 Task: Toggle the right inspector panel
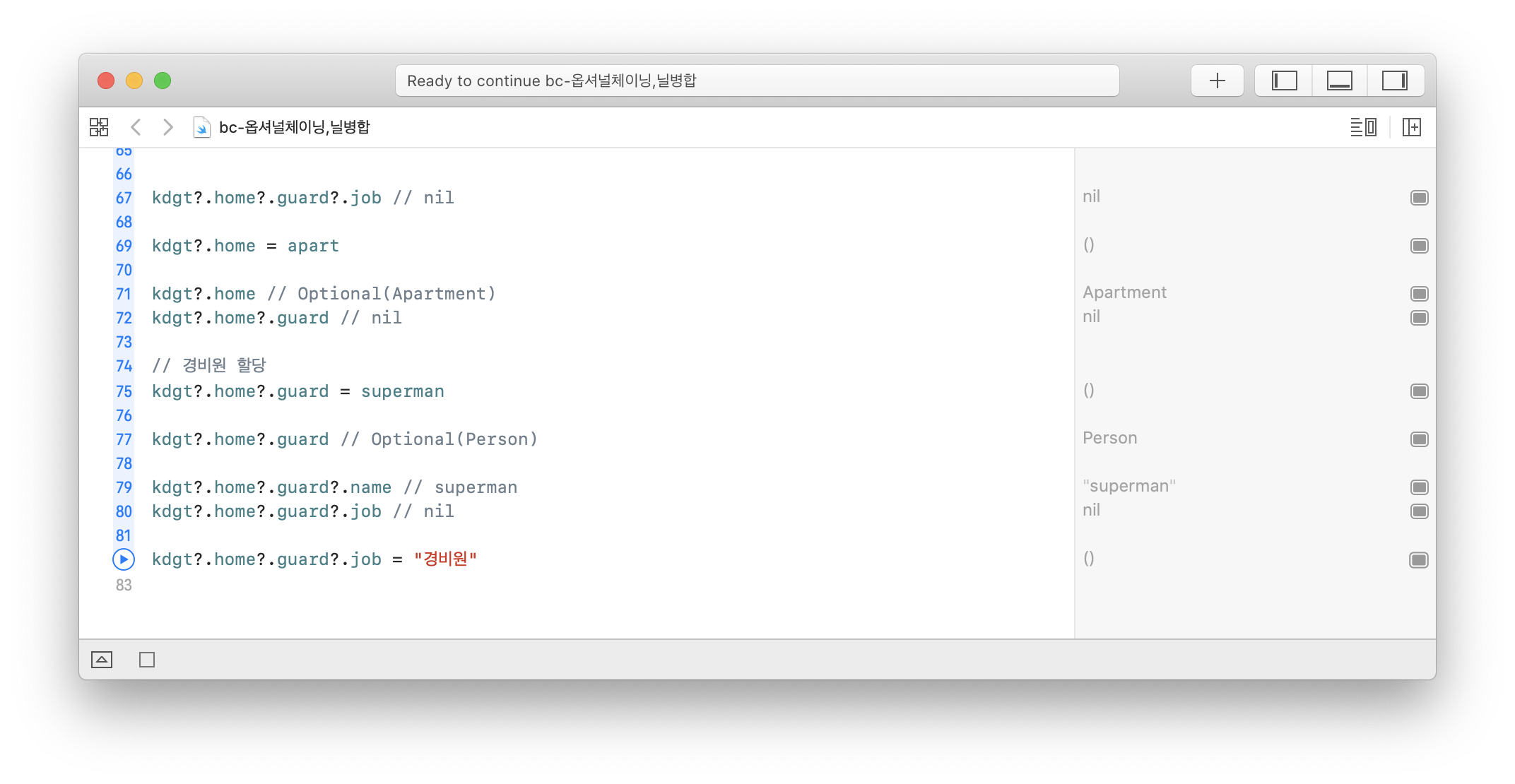(1394, 81)
